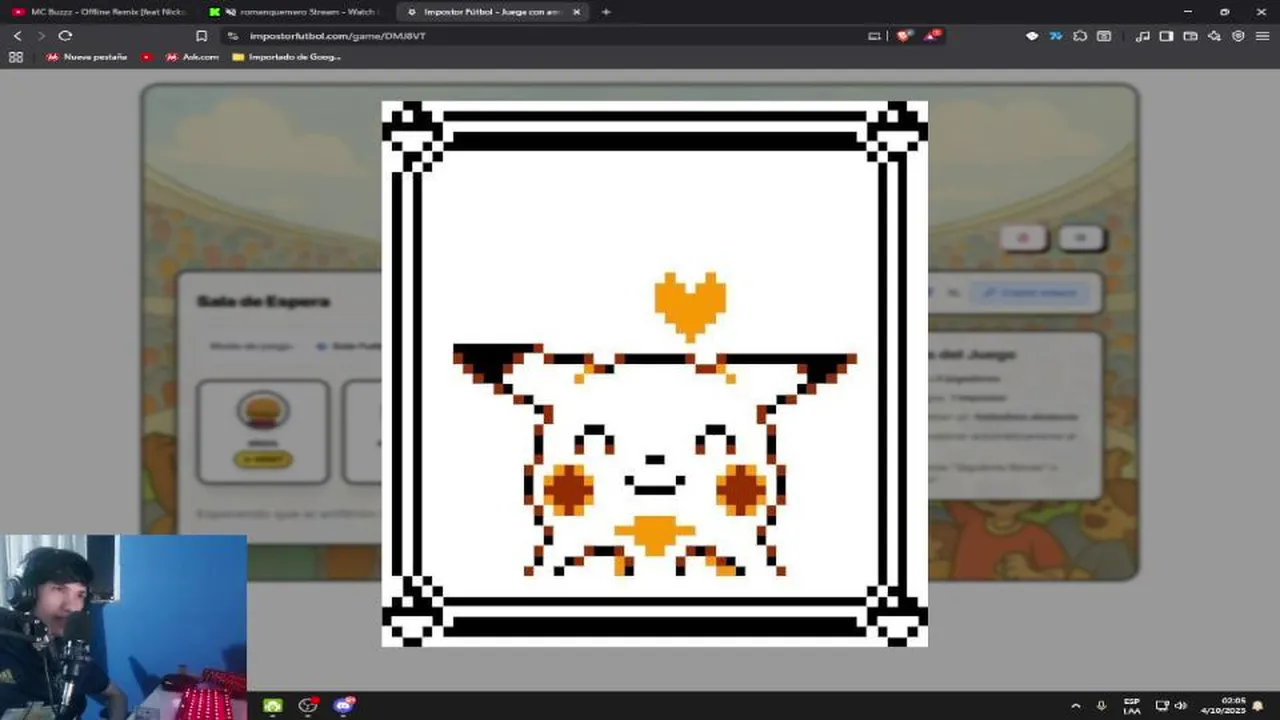Click the bookmark icon beside the address bar
The image size is (1280, 720).
[201, 36]
